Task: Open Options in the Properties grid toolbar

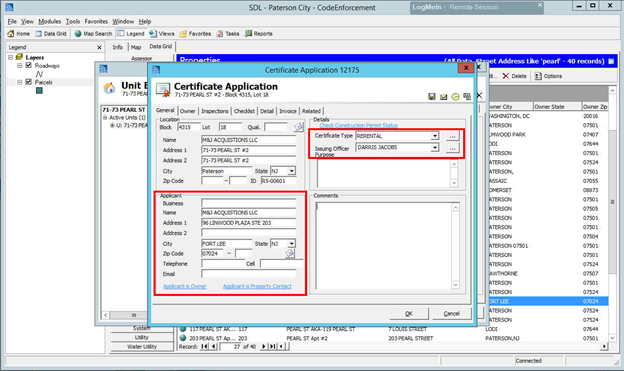Action: tap(548, 76)
